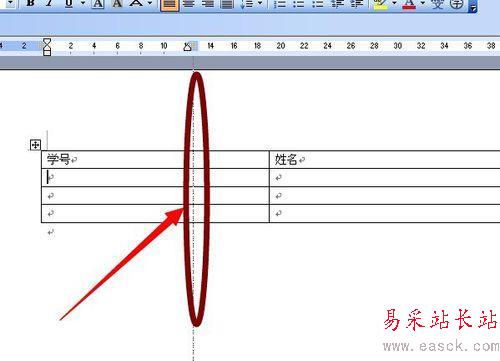Open the toolbar options at the toolbar end
Screen dimensions: 500x361
472,6
